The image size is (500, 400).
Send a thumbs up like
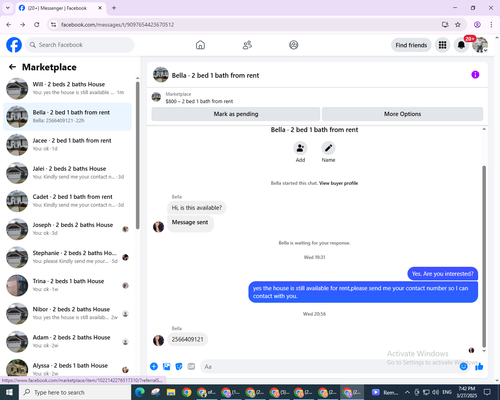pos(479,367)
